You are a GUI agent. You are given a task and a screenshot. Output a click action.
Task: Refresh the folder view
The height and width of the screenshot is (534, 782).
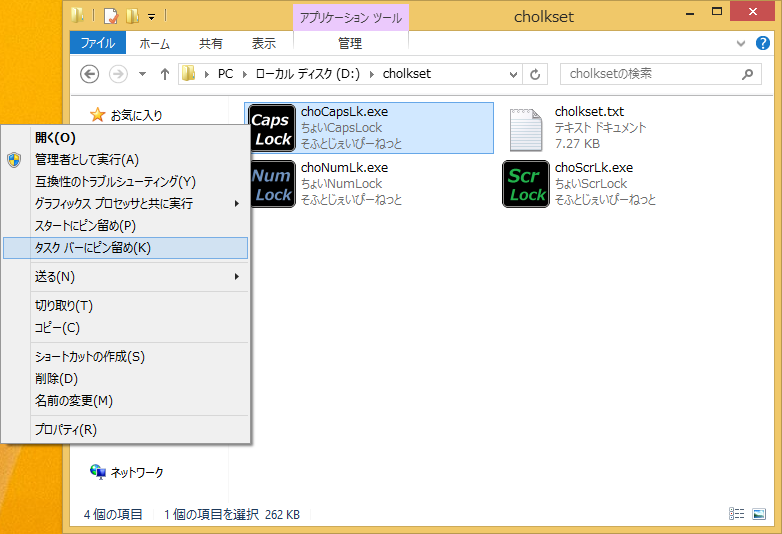pyautogui.click(x=535, y=74)
